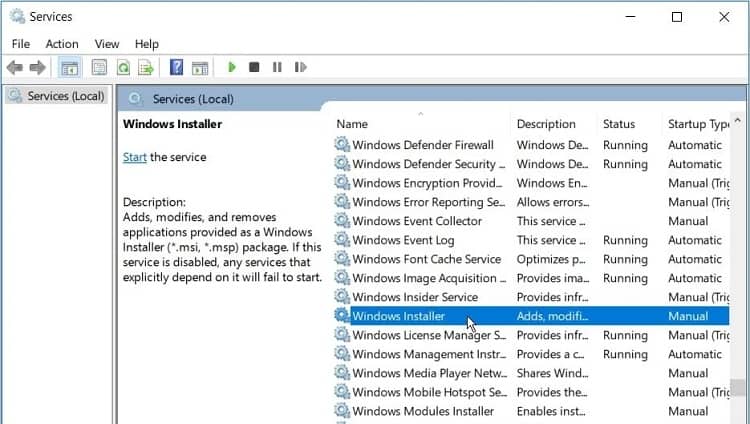Click gear icon of Windows Modules Installer

(342, 411)
